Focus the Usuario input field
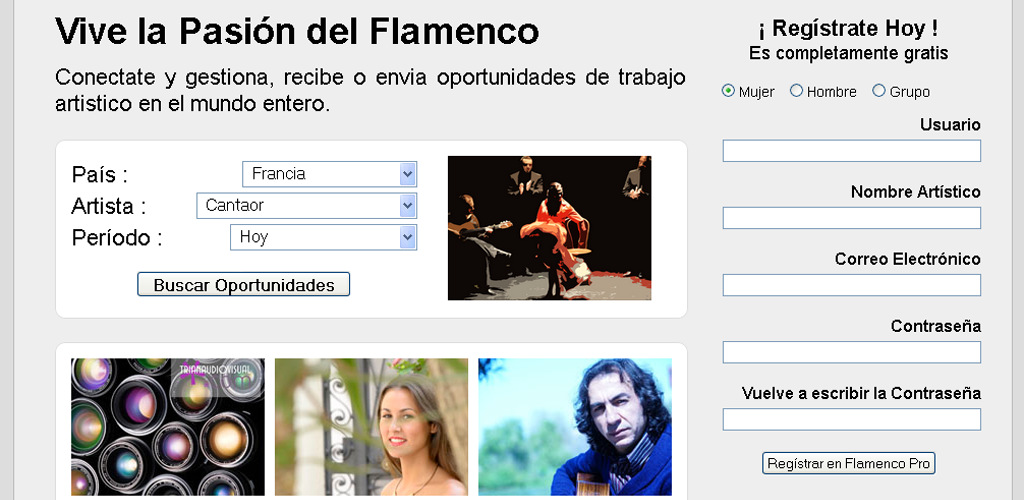 [852, 151]
